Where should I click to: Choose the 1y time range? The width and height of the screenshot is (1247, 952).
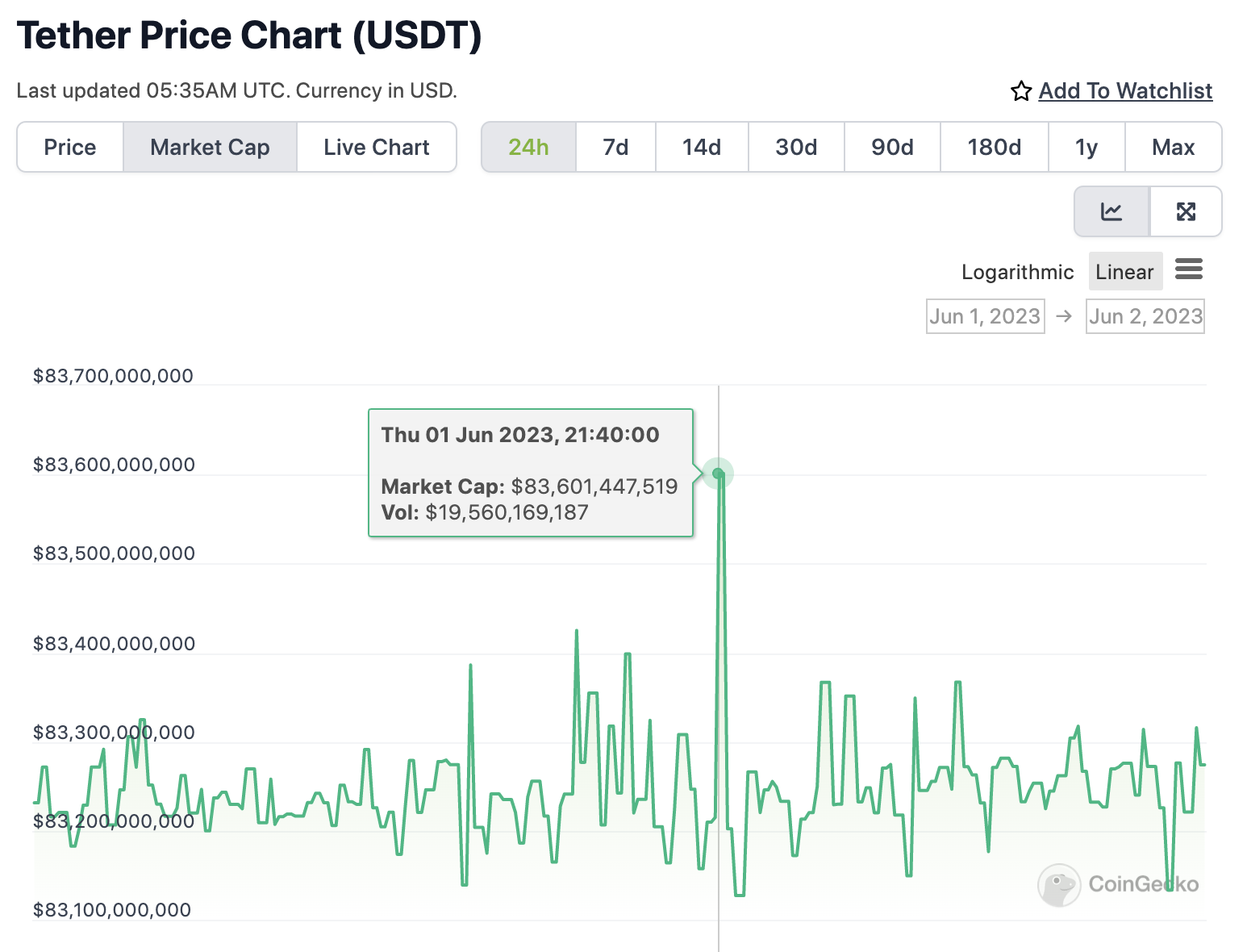click(x=1086, y=147)
